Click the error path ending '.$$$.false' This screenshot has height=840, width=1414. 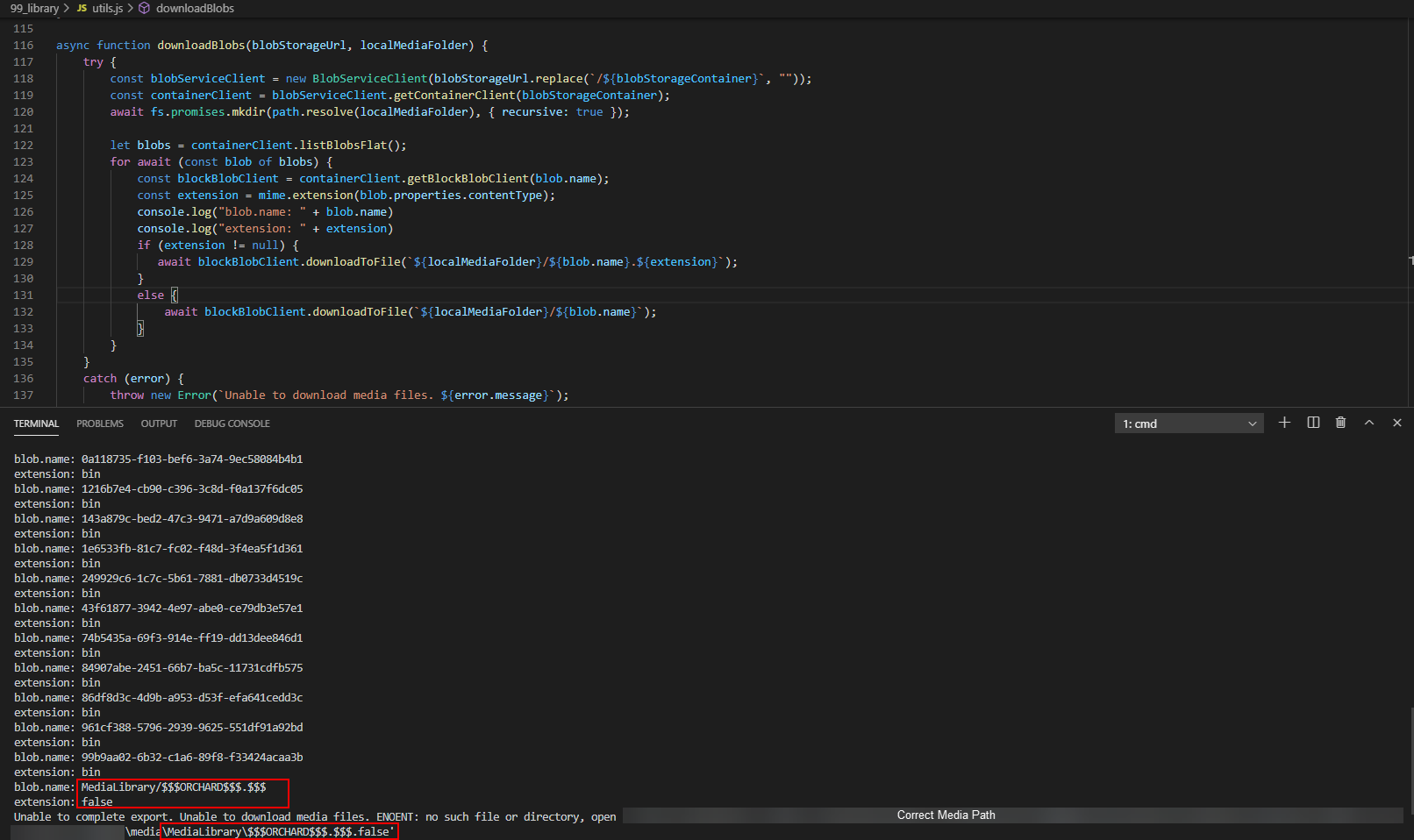279,832
